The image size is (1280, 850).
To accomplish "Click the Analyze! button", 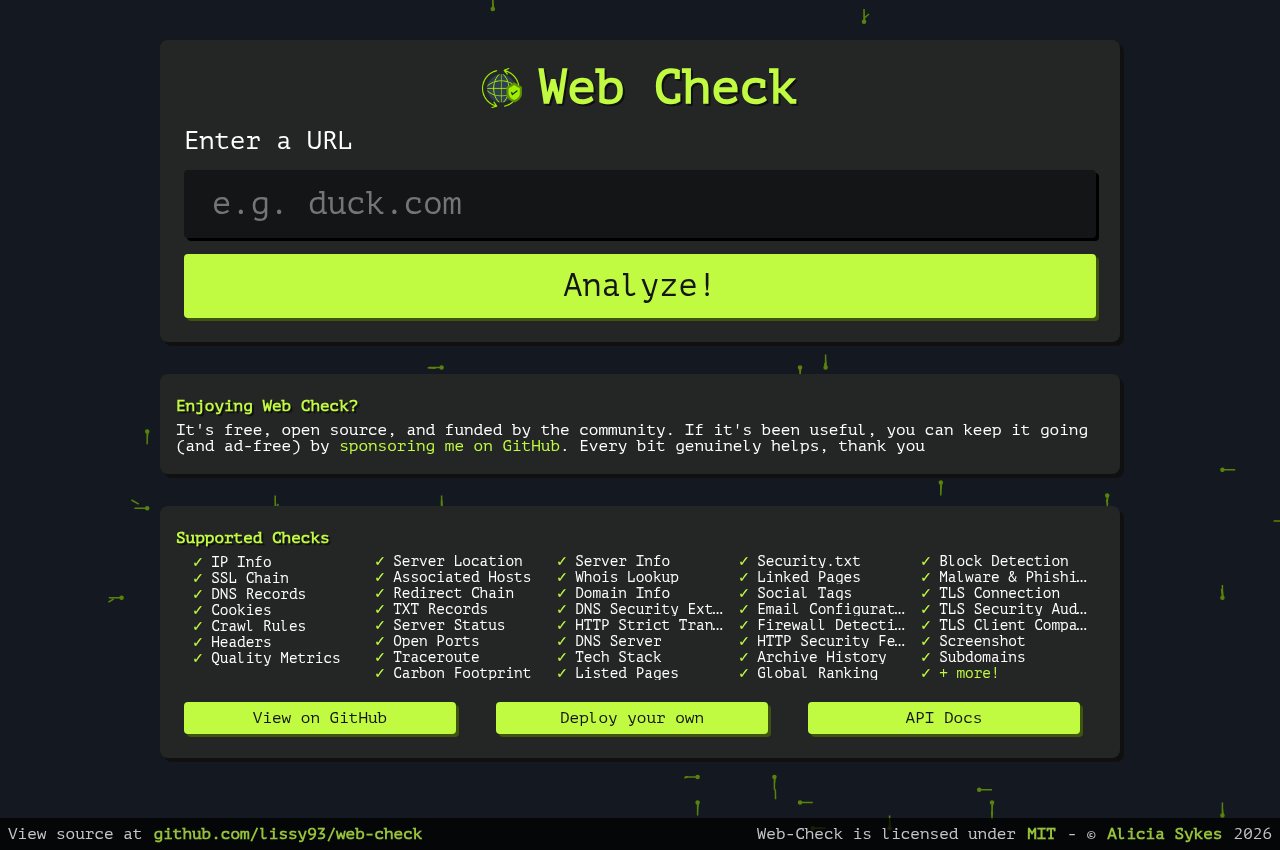I will click(x=640, y=285).
